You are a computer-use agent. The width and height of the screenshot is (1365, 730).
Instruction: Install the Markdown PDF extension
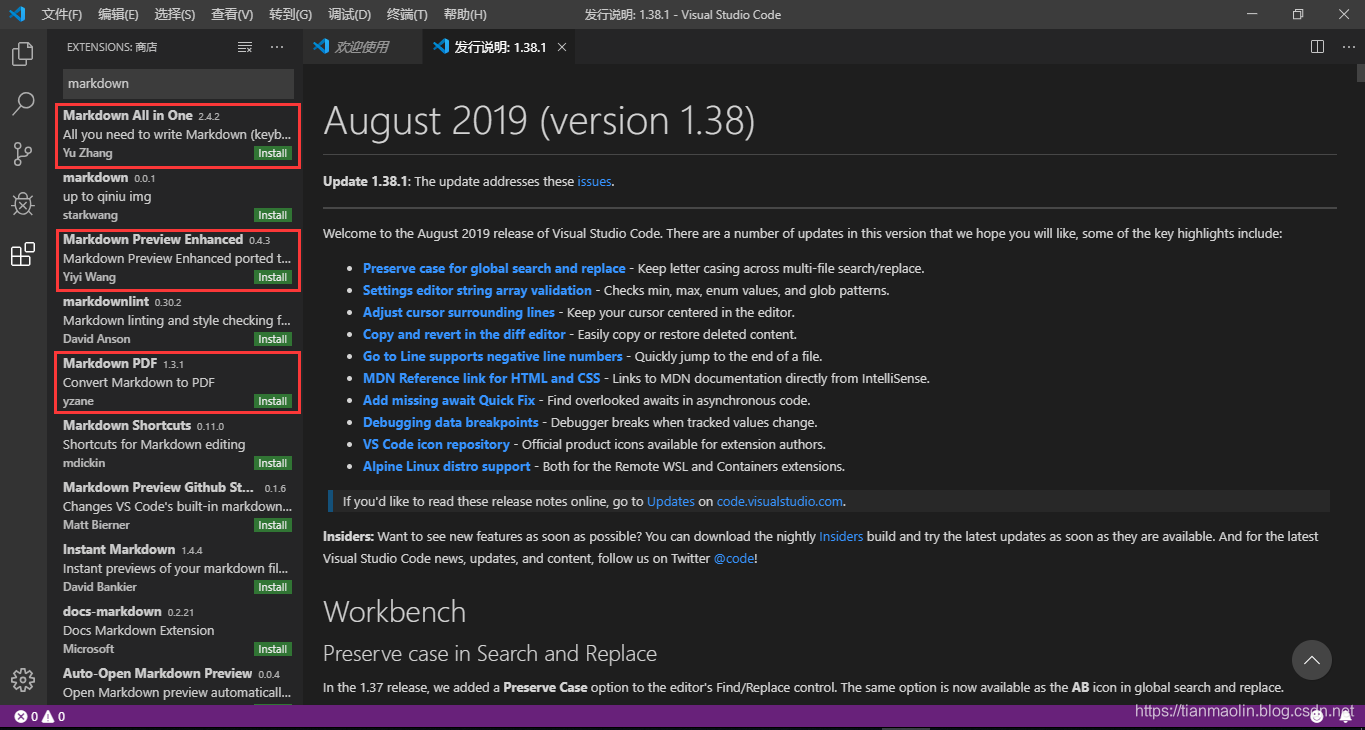pyautogui.click(x=272, y=401)
